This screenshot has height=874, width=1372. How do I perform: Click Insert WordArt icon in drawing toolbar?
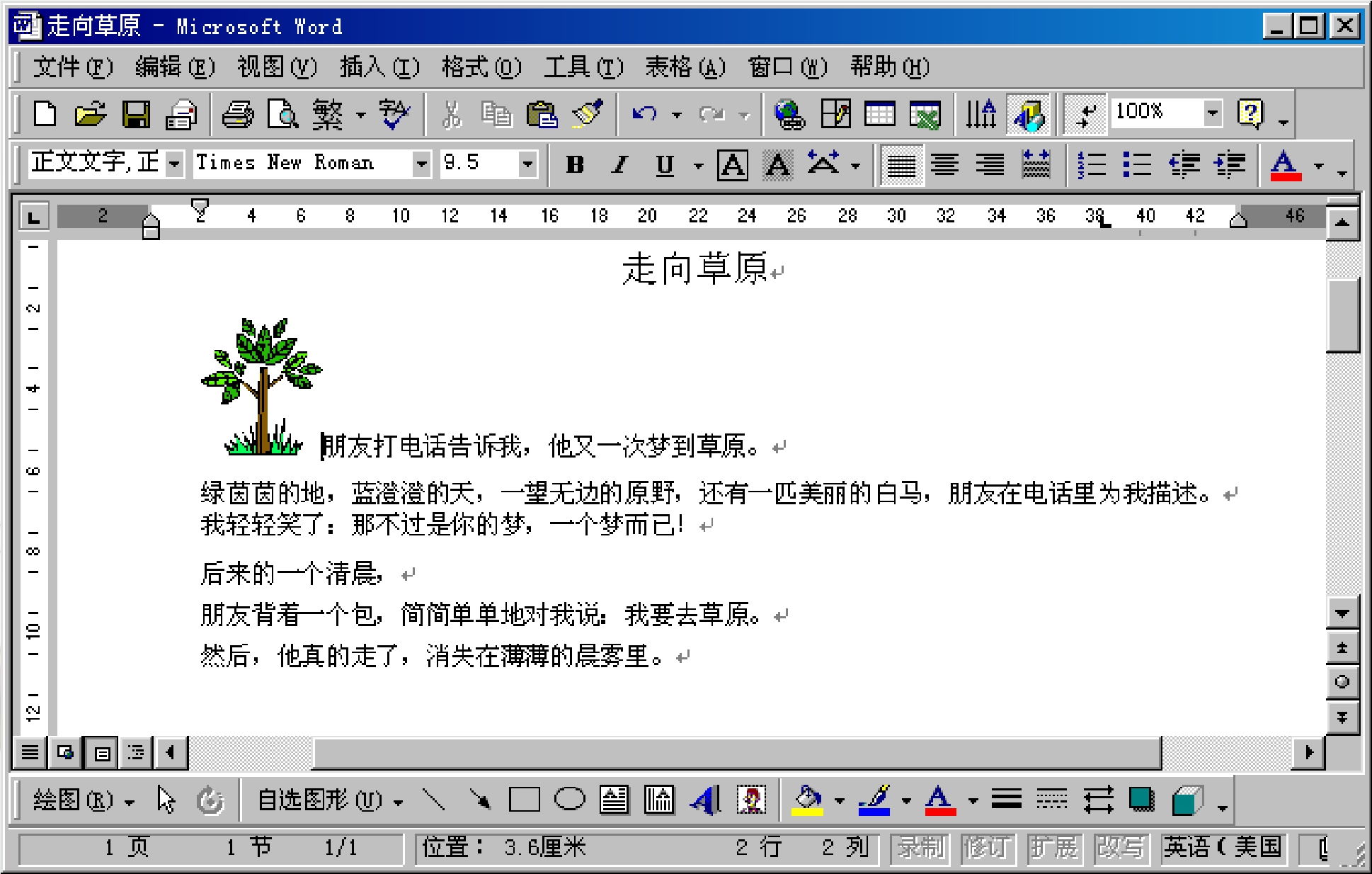coord(705,800)
